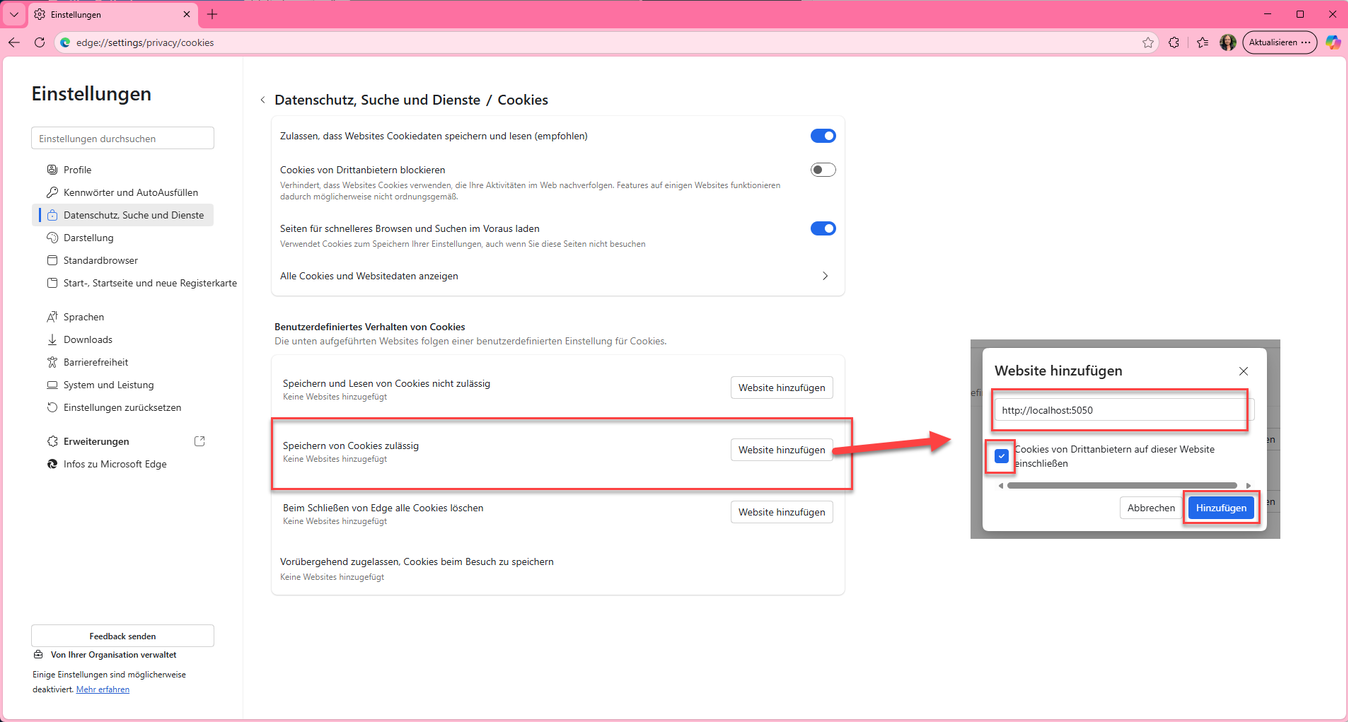Viewport: 1348px width, 722px height.
Task: Click the favorites star in address bar
Action: (1148, 43)
